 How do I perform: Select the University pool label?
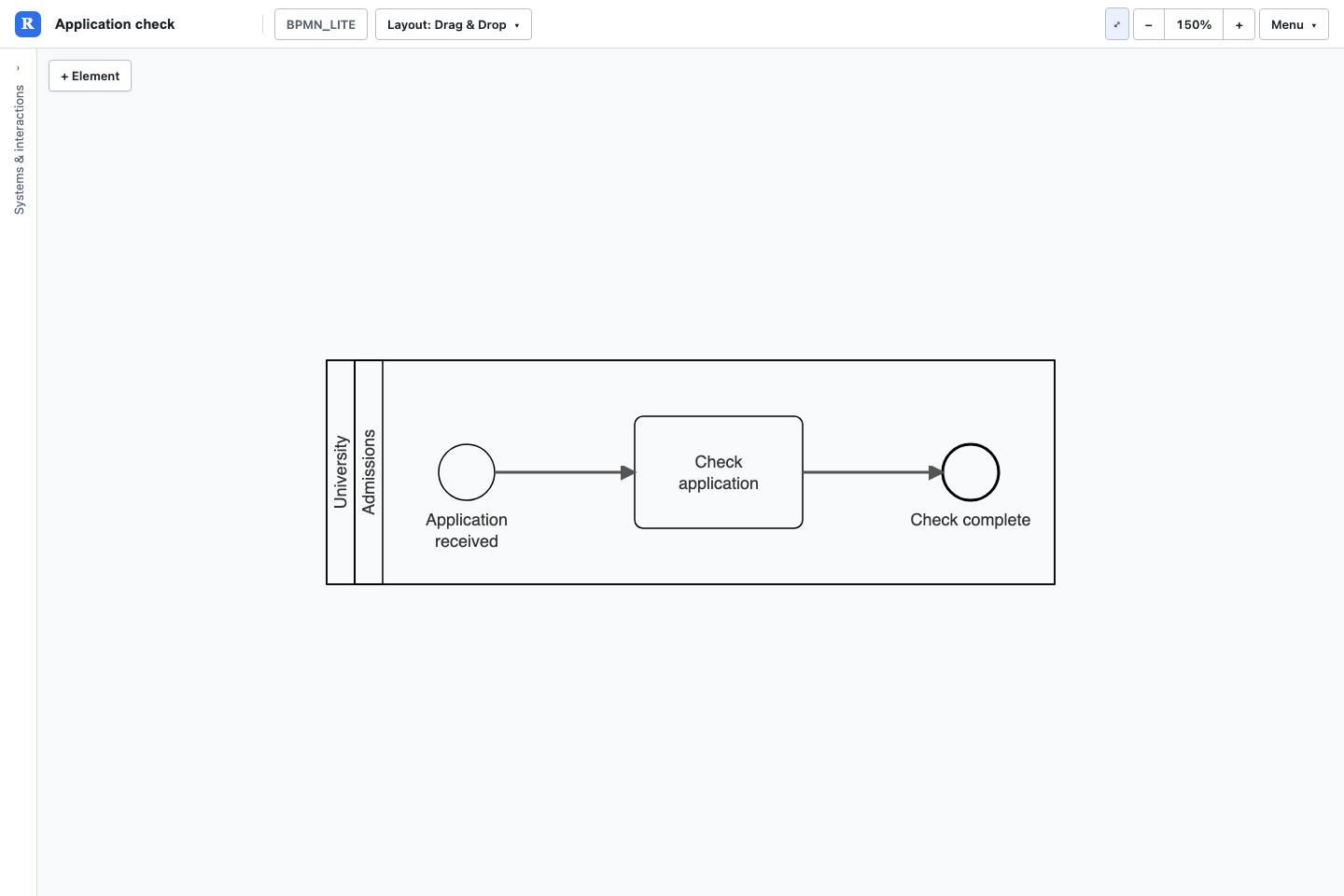click(341, 472)
